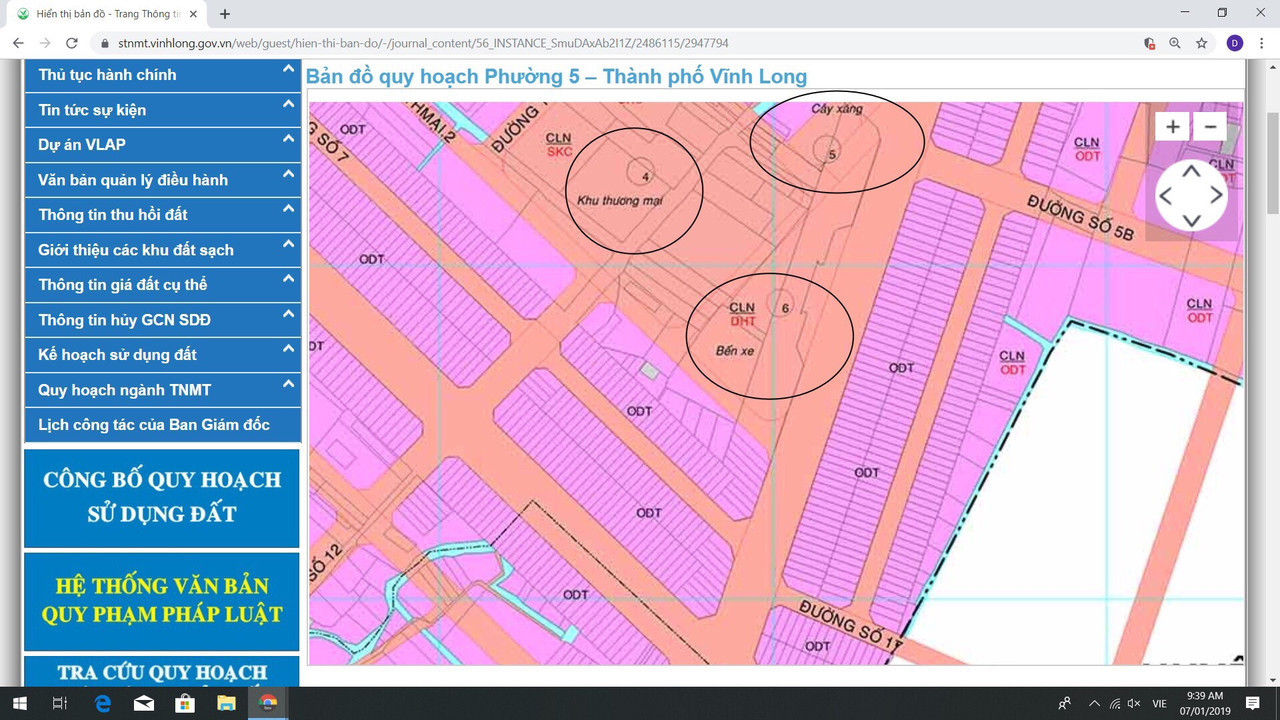Viewport: 1280px width, 720px height.
Task: Click the page title Bản đồ quy hoạch Phường 5
Action: point(556,77)
